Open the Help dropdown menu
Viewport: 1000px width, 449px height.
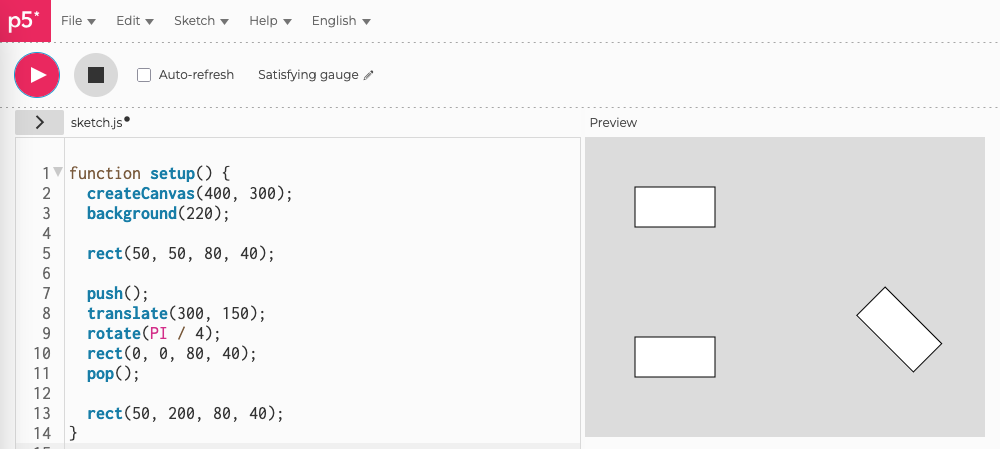point(270,21)
